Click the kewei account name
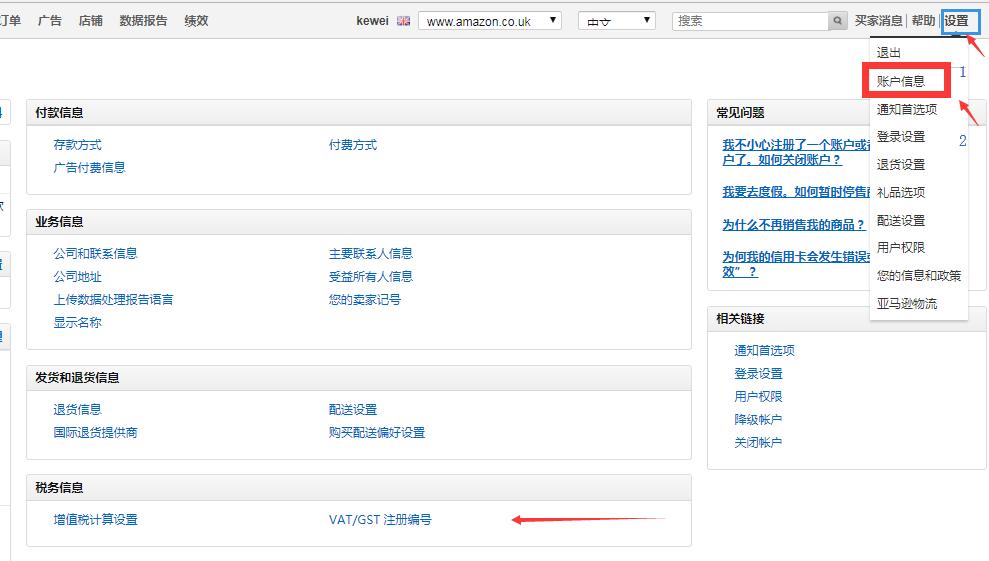989x561 pixels. (x=372, y=21)
